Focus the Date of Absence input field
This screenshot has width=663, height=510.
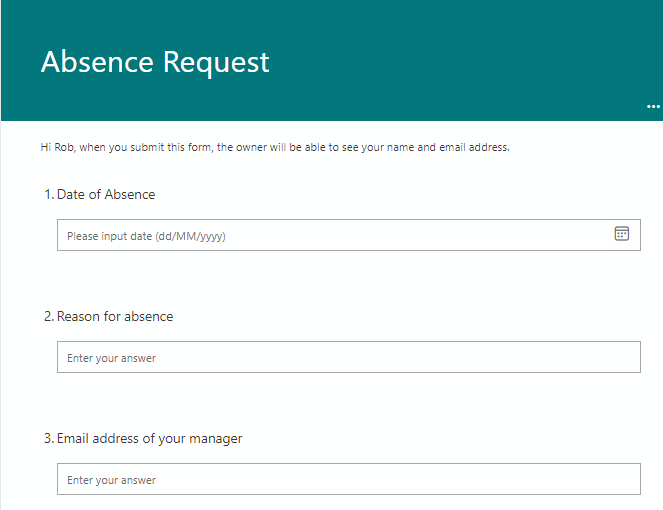tap(330, 236)
